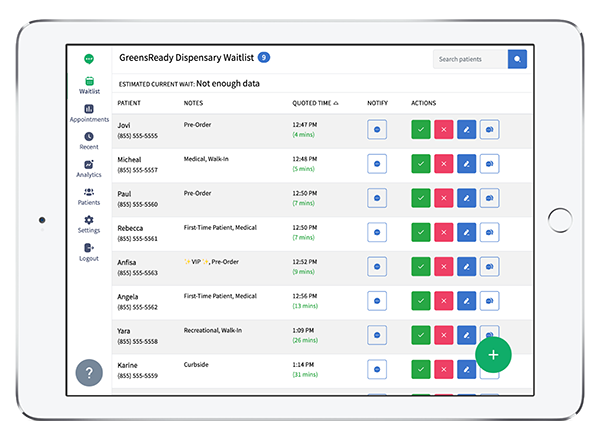Remove Paul with the red X button

pos(444,198)
